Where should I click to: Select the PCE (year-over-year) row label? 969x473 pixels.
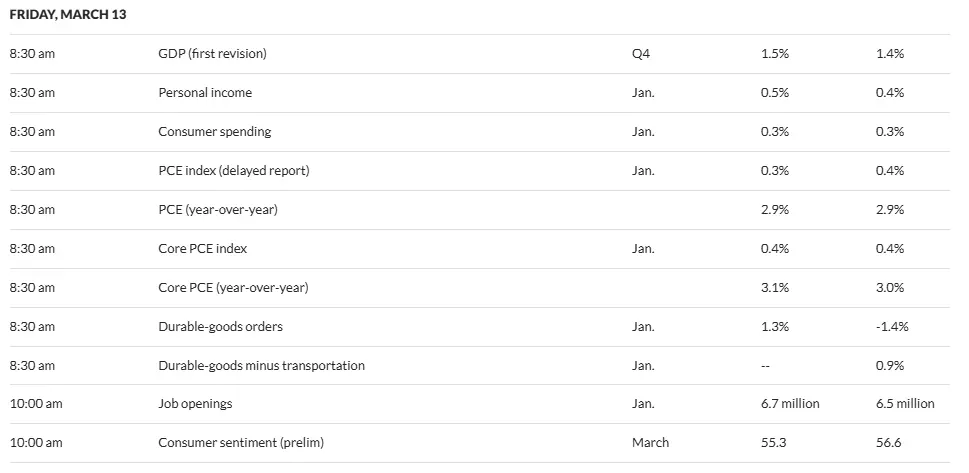click(x=218, y=210)
